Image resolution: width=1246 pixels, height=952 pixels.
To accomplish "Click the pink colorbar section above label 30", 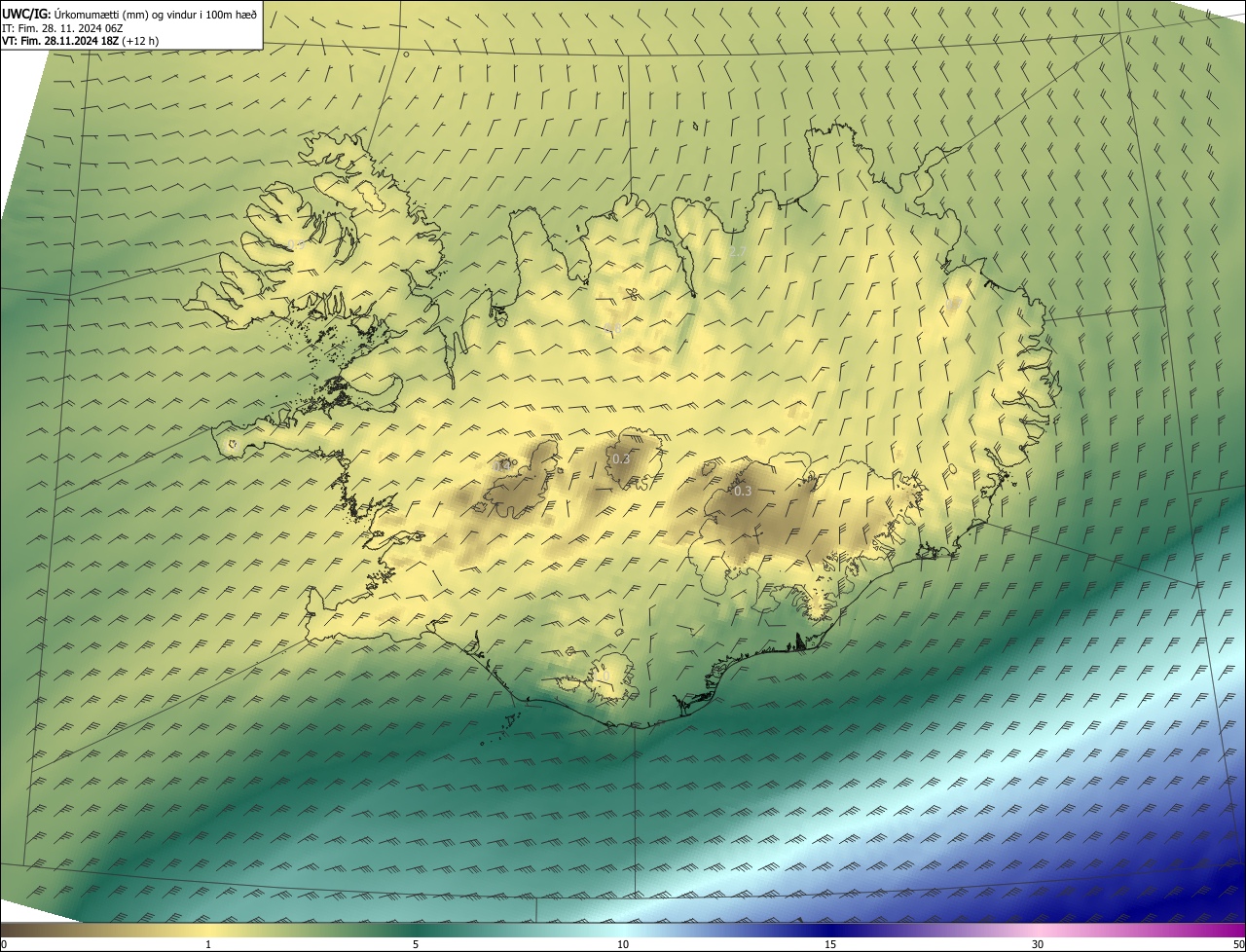I will (x=1038, y=930).
